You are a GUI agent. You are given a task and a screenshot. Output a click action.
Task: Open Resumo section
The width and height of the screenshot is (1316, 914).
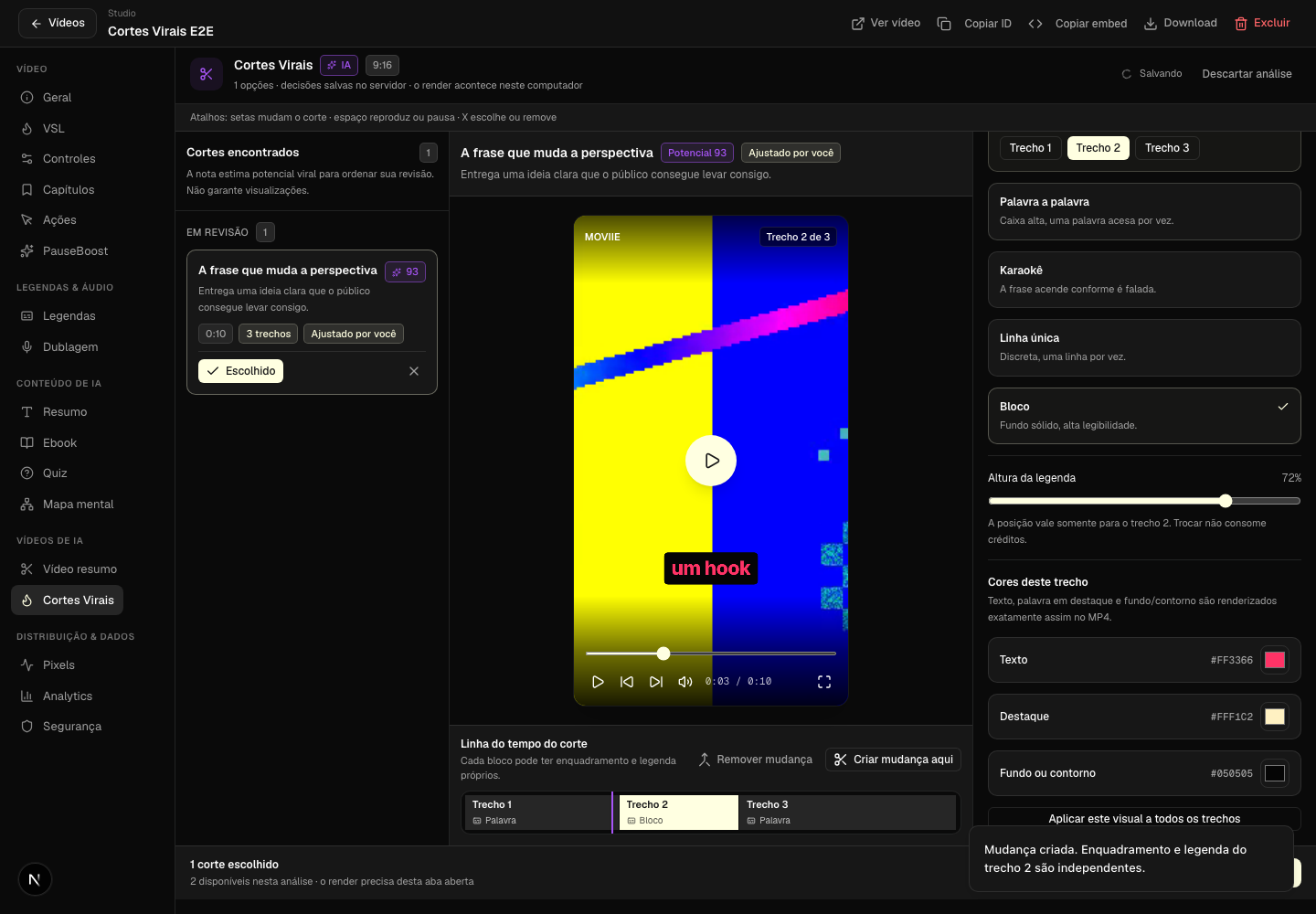click(65, 412)
